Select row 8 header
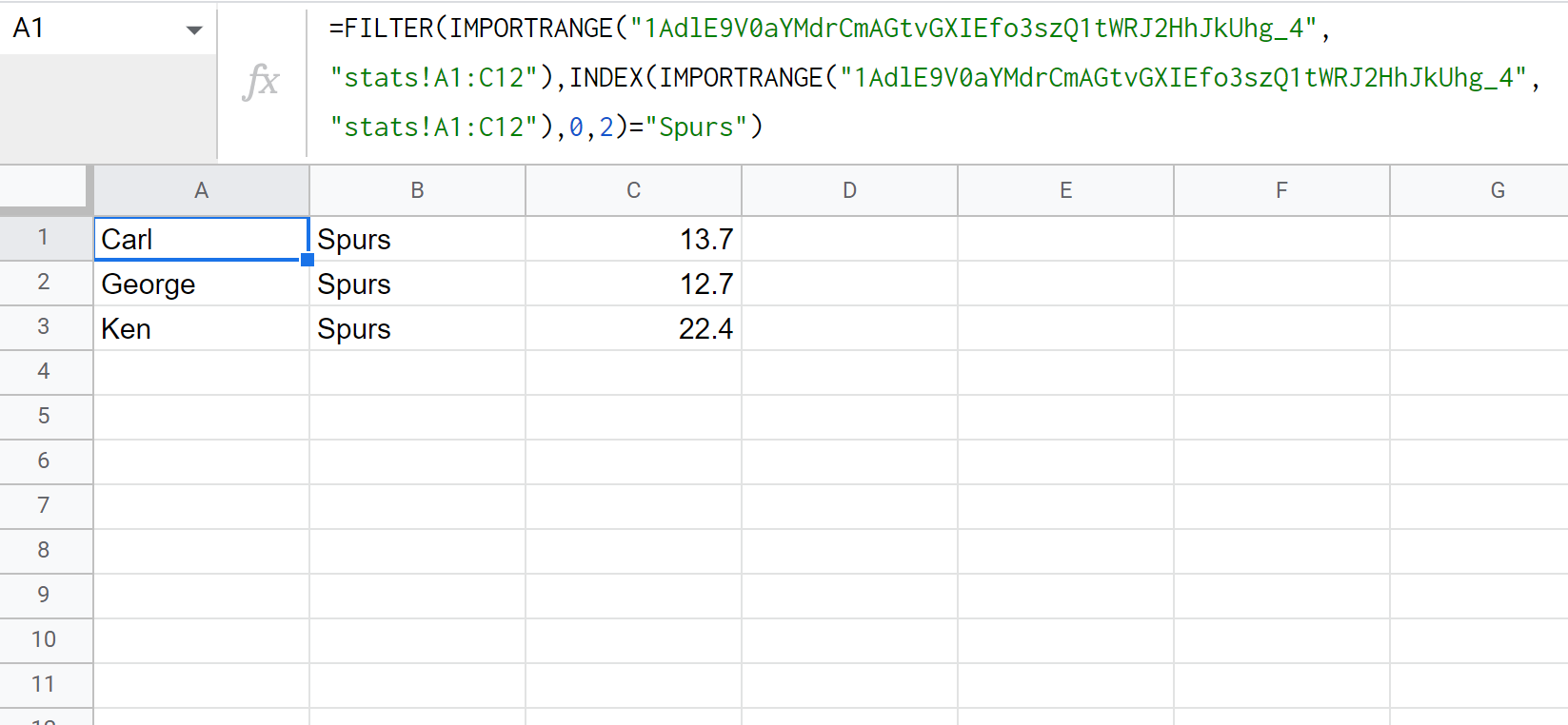1568x725 pixels. tap(44, 551)
